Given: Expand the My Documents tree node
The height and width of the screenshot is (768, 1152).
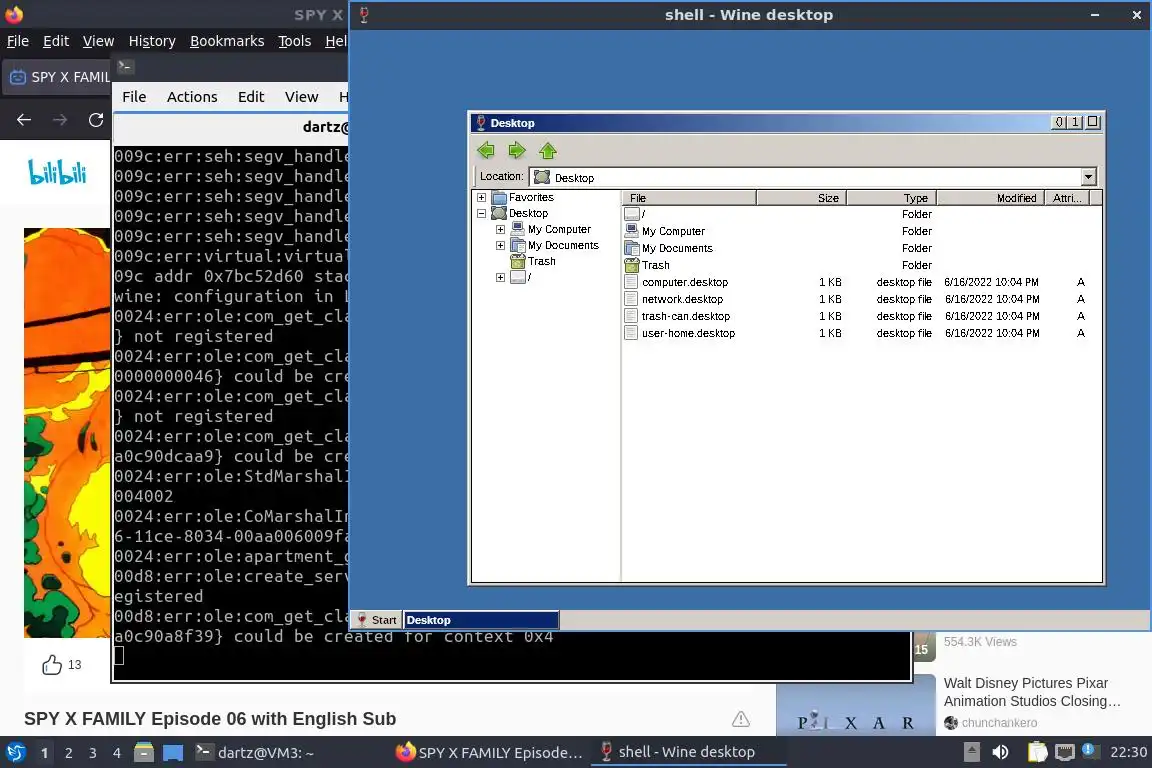Looking at the screenshot, I should 500,245.
